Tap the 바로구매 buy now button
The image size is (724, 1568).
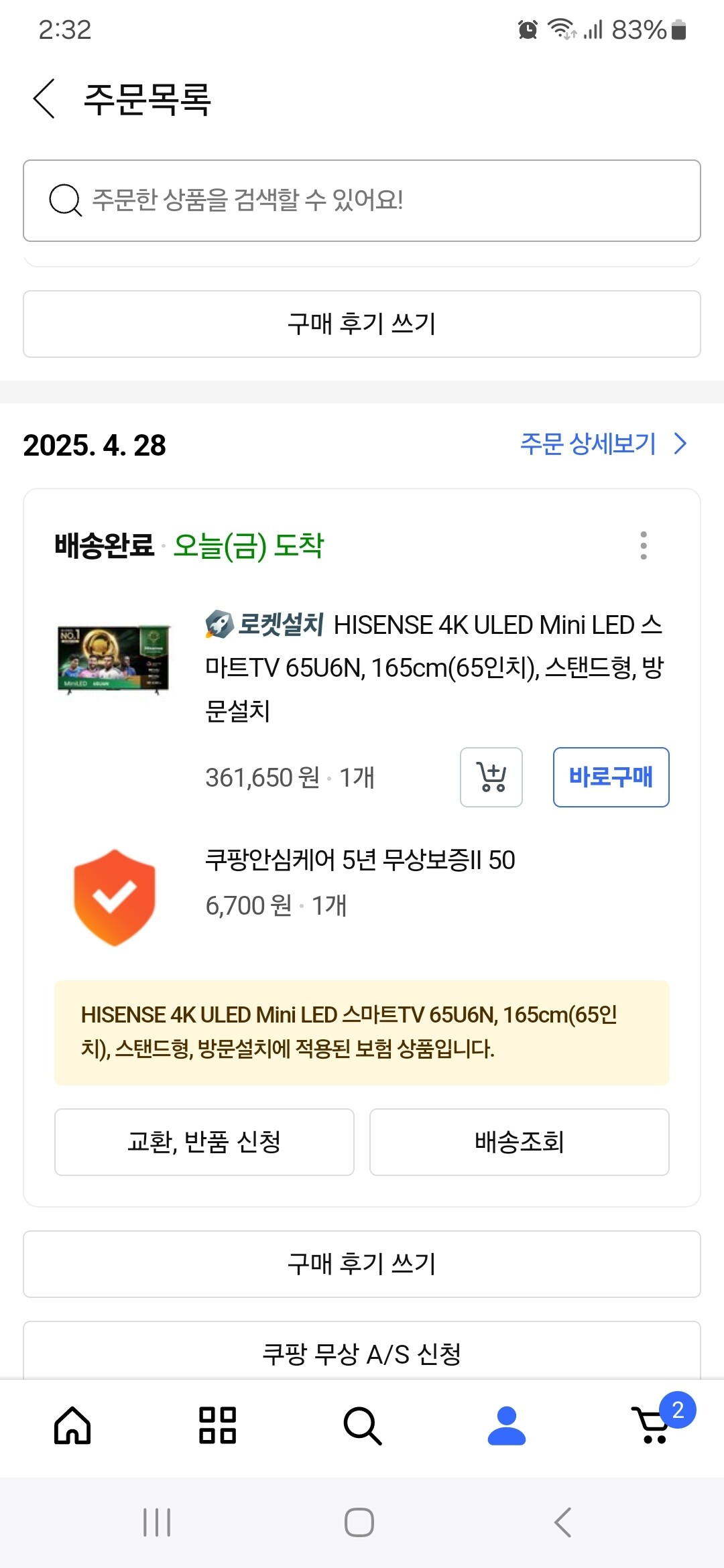[x=611, y=777]
